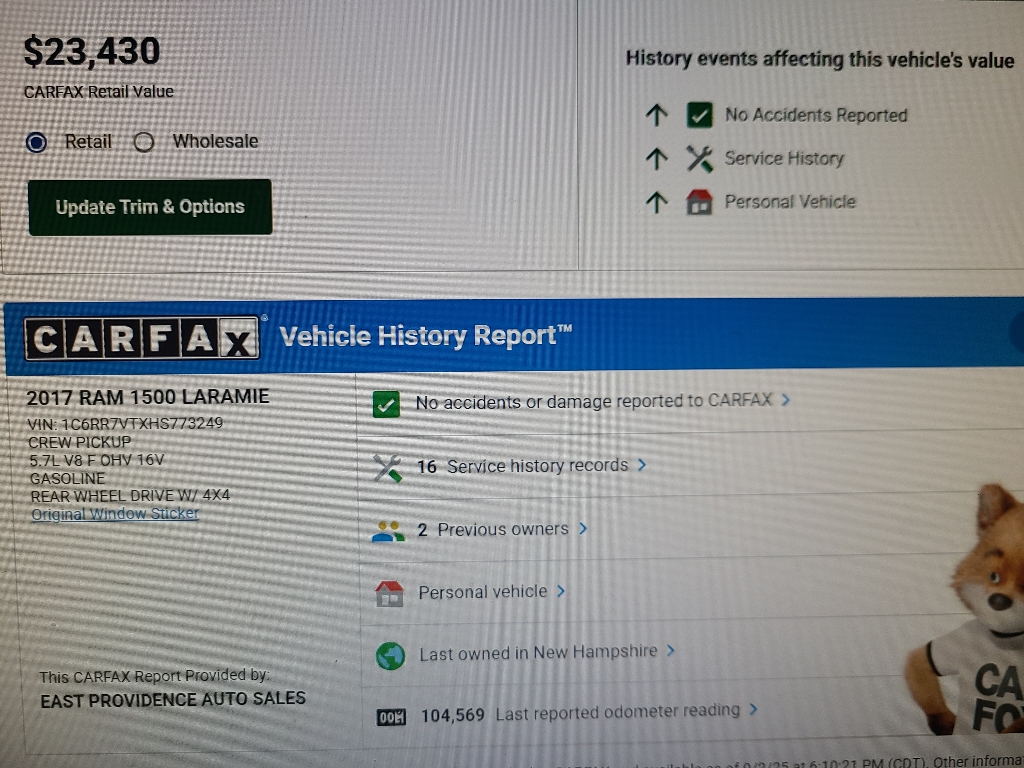
Task: Click the Vehicle History Report banner title
Action: (x=426, y=336)
